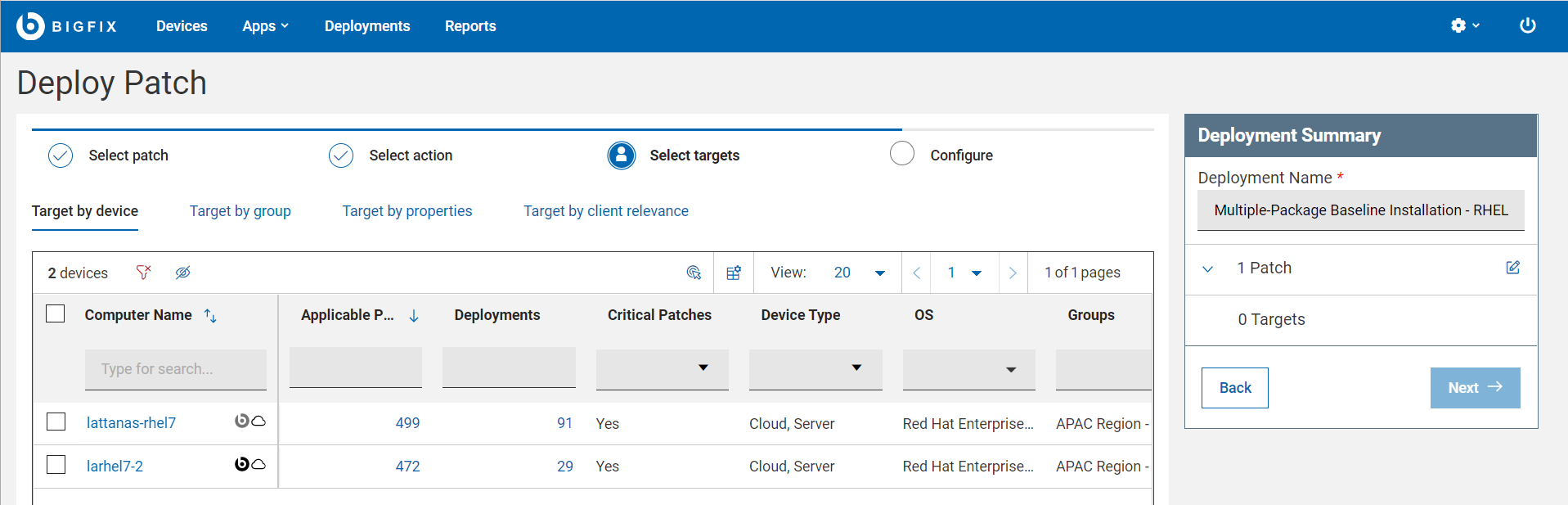Switch to Target by group tab
The image size is (1568, 505).
[x=240, y=211]
